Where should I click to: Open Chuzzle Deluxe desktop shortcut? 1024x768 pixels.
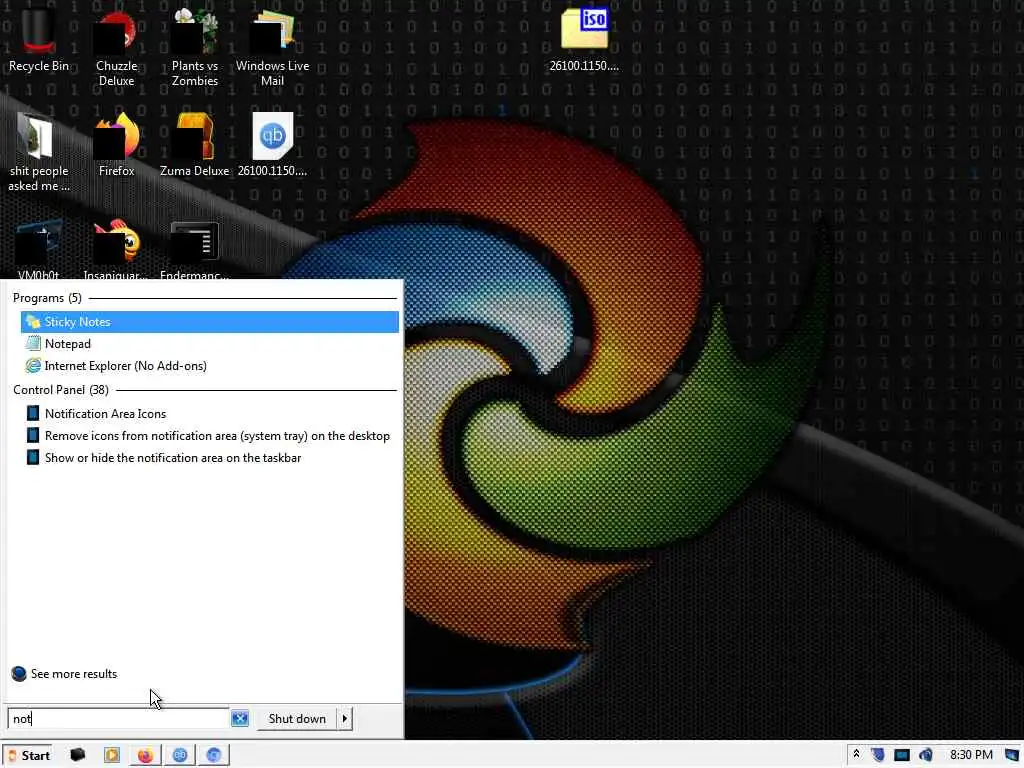(x=116, y=49)
